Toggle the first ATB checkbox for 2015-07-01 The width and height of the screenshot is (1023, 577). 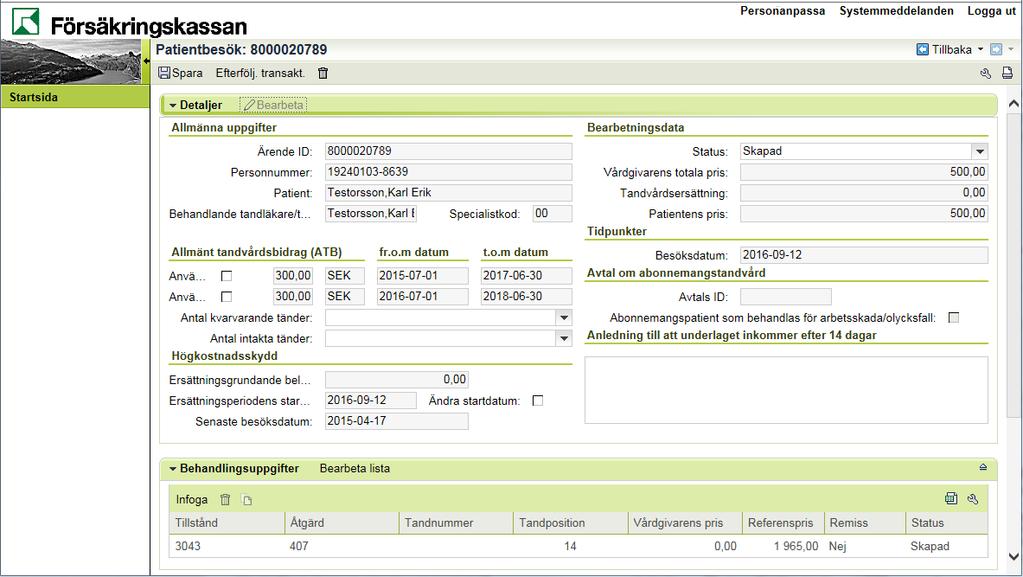point(226,276)
